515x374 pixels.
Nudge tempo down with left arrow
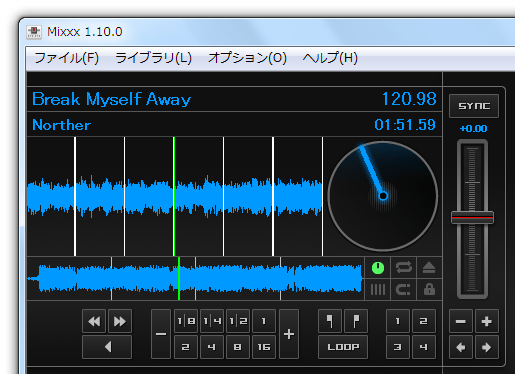point(461,347)
